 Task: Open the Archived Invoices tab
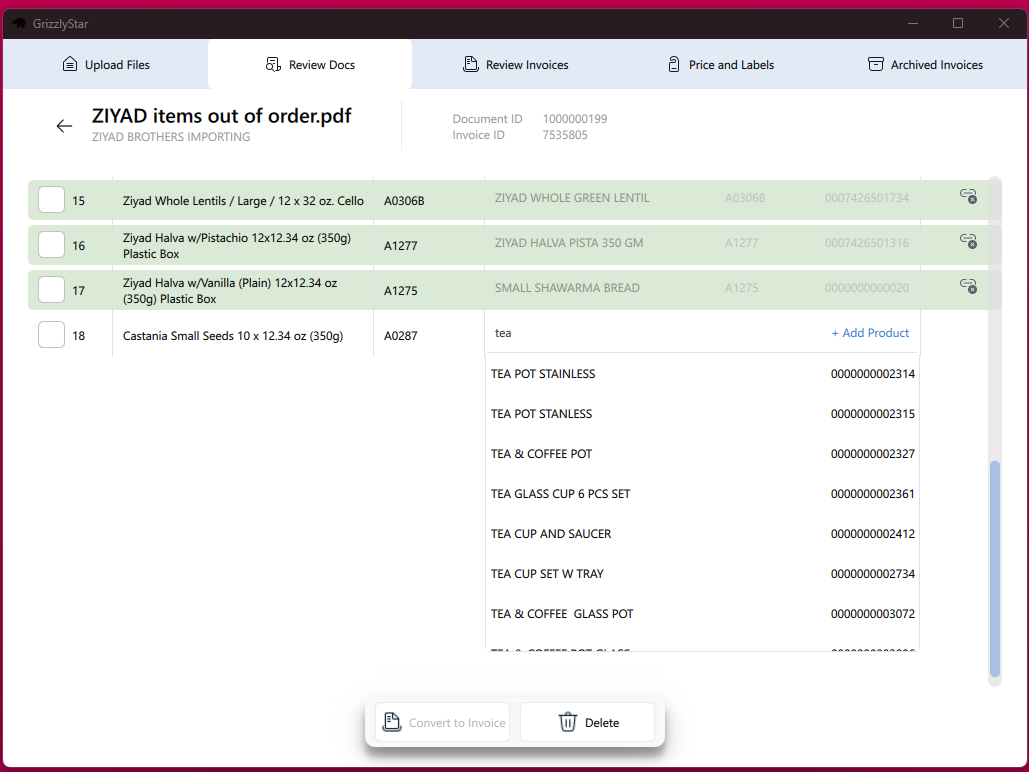(x=925, y=64)
